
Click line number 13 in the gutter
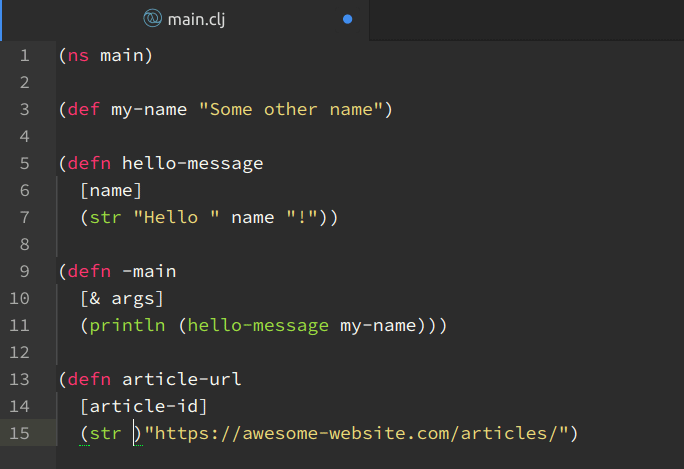19,380
